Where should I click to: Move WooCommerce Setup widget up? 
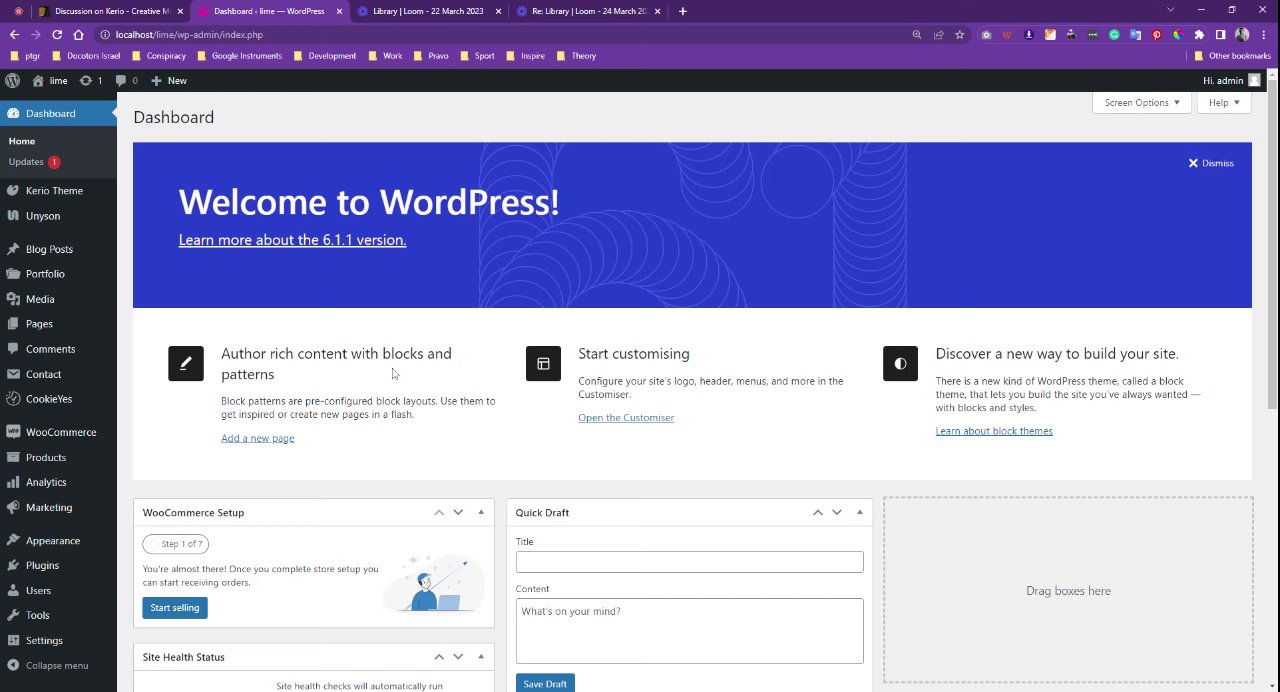(438, 512)
